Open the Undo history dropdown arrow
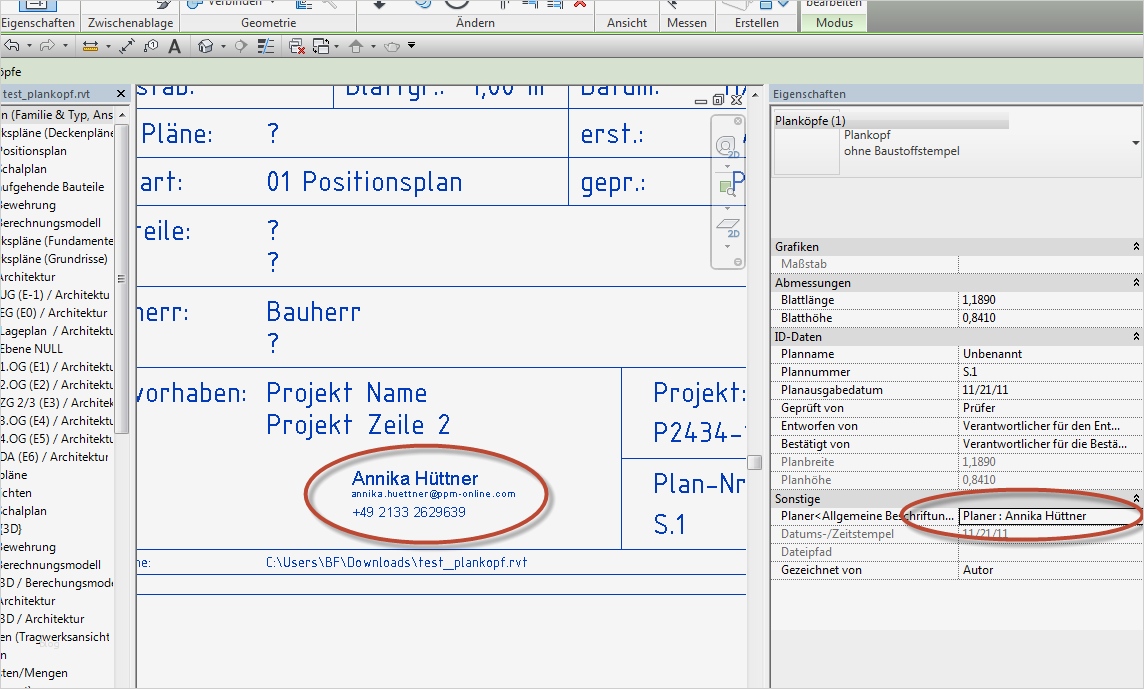This screenshot has width=1144, height=689. tap(29, 46)
